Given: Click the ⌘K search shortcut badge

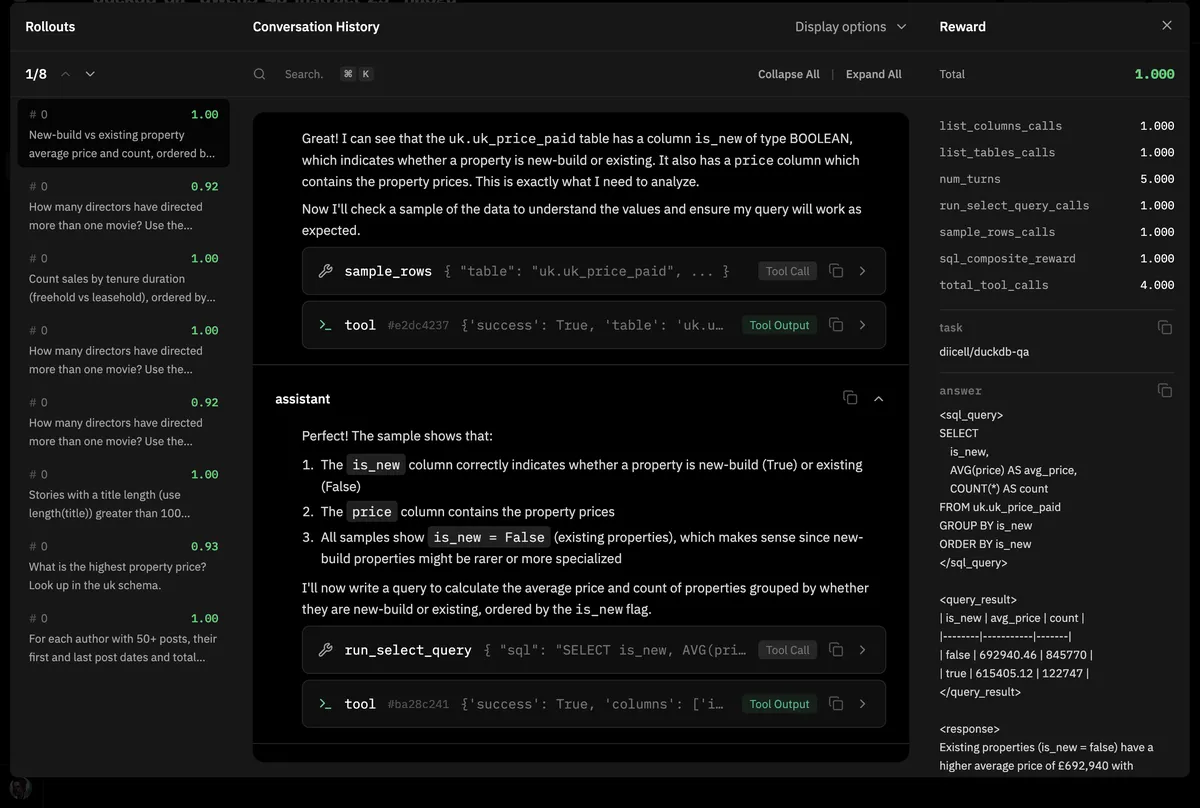Looking at the screenshot, I should point(357,74).
